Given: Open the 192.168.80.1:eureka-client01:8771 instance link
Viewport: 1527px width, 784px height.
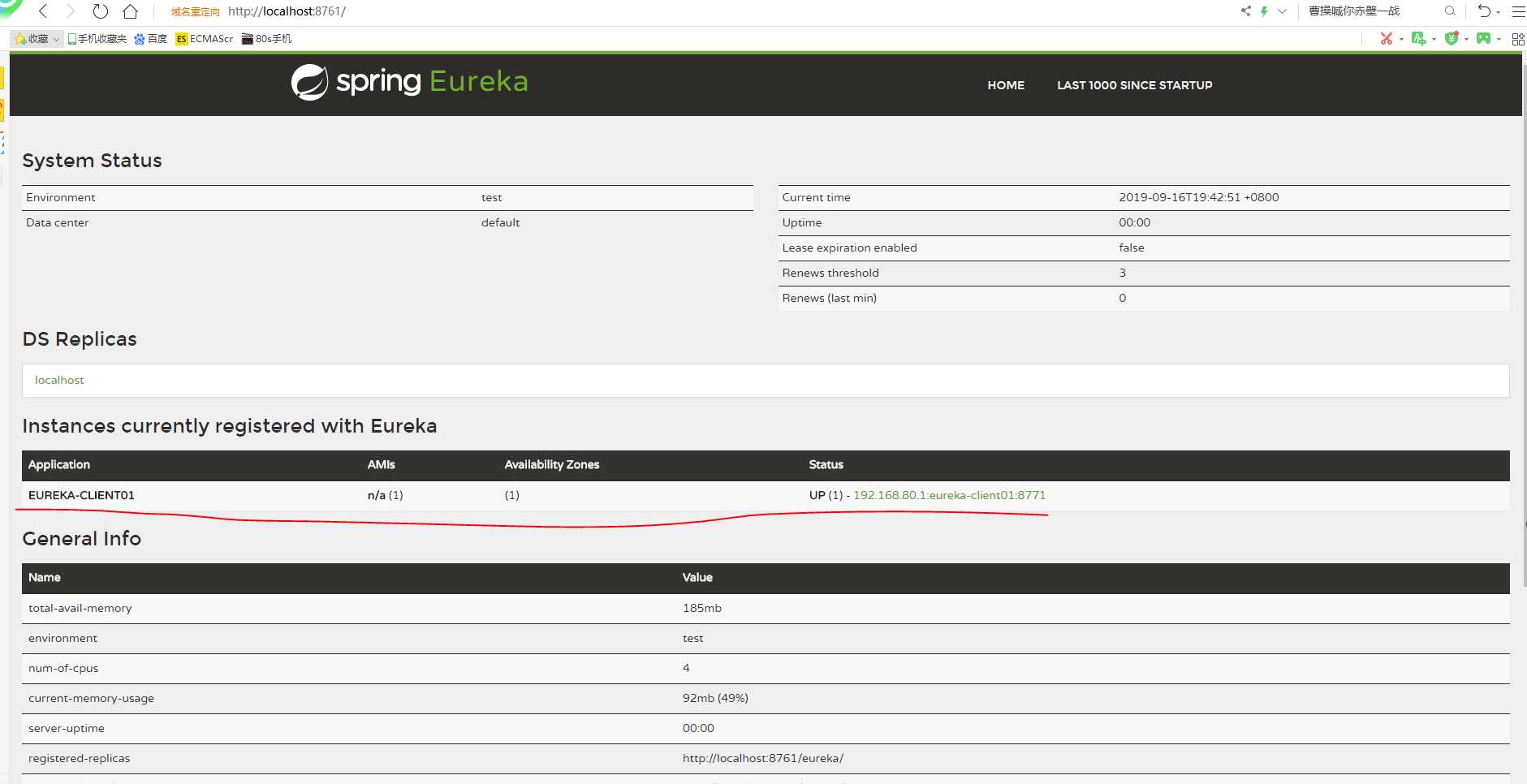Looking at the screenshot, I should click(949, 495).
